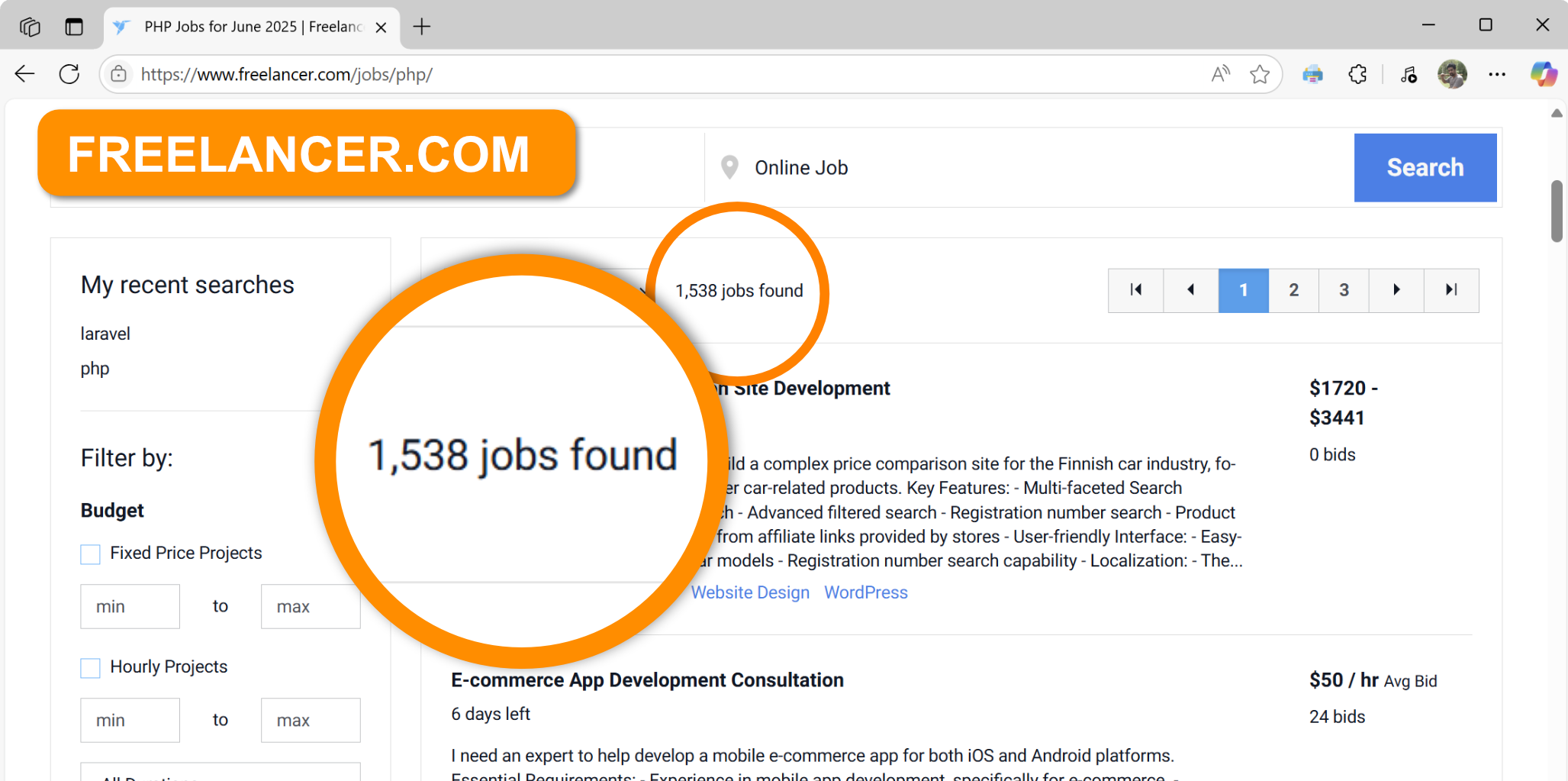
Task: Open Copilot sidebar icon
Action: 1544,74
